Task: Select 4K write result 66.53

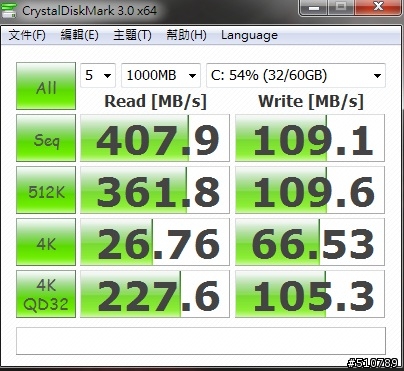Action: [310, 242]
